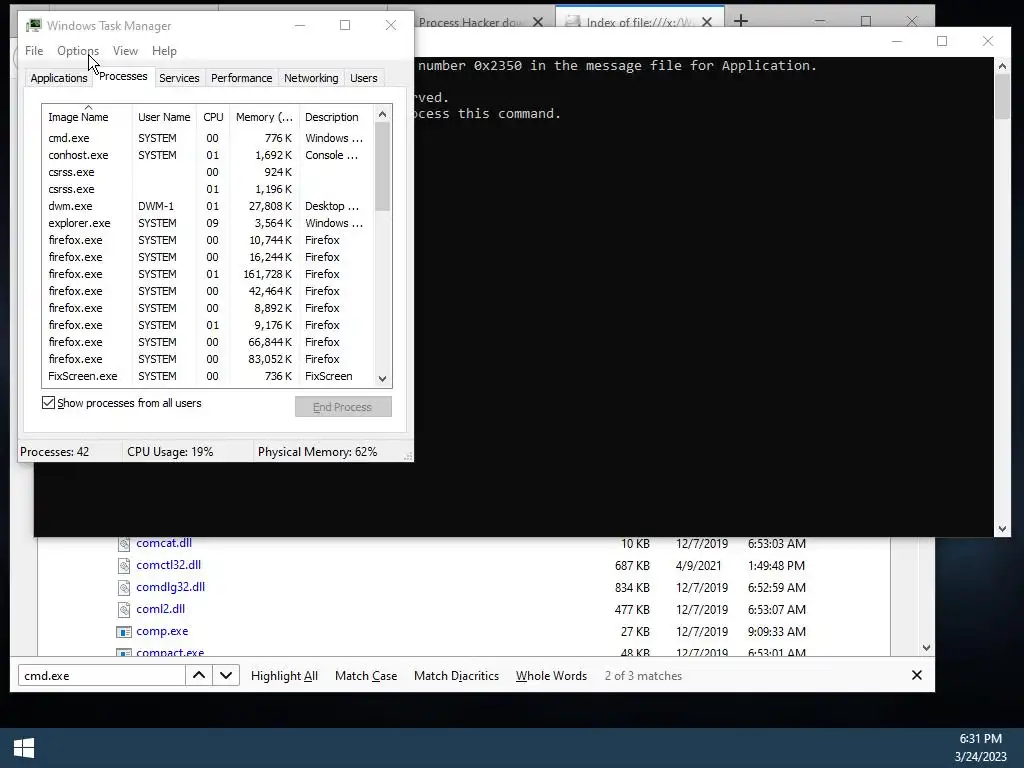Click the comctl32.dll file icon
This screenshot has height=768, width=1024.
(x=123, y=566)
